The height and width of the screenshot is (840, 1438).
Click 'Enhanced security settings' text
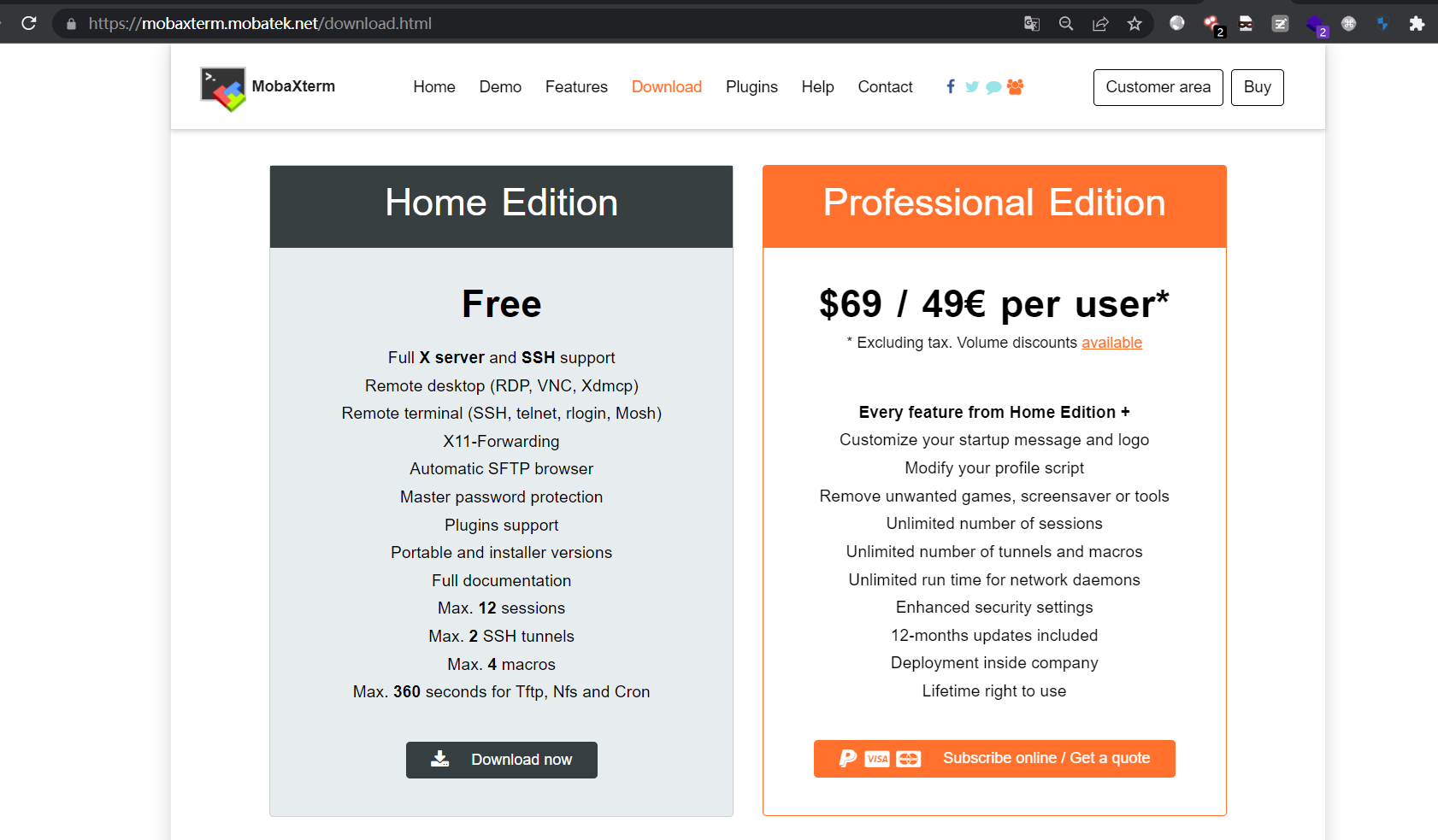pos(994,608)
